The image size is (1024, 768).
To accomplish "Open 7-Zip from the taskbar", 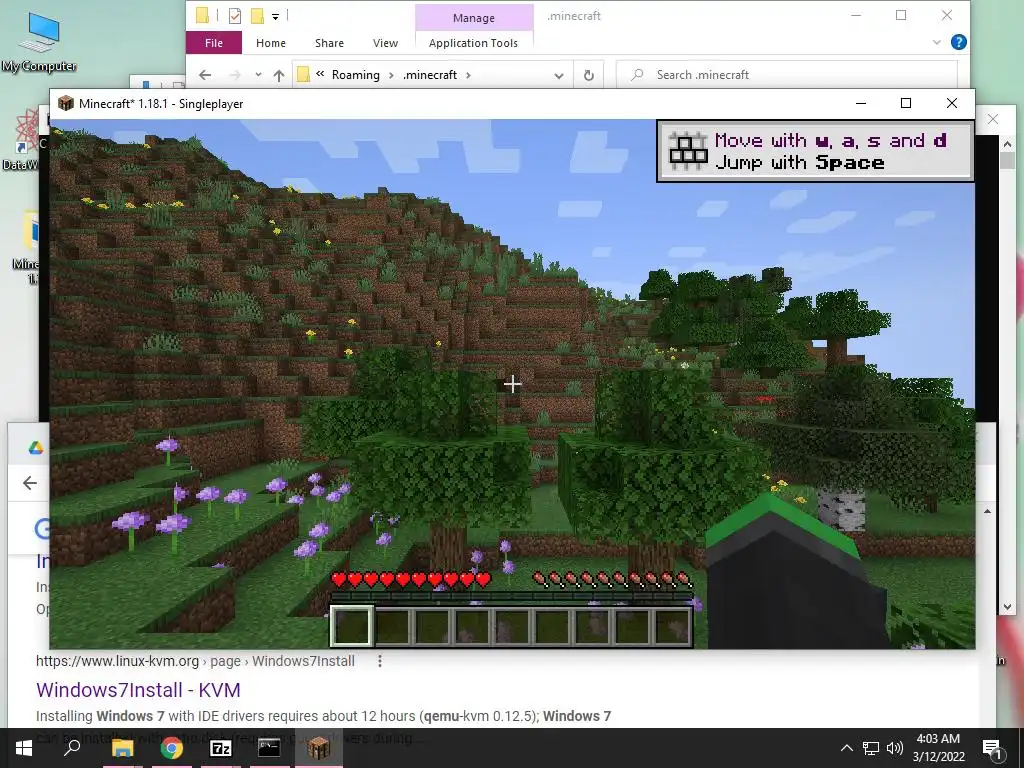I will pyautogui.click(x=221, y=748).
